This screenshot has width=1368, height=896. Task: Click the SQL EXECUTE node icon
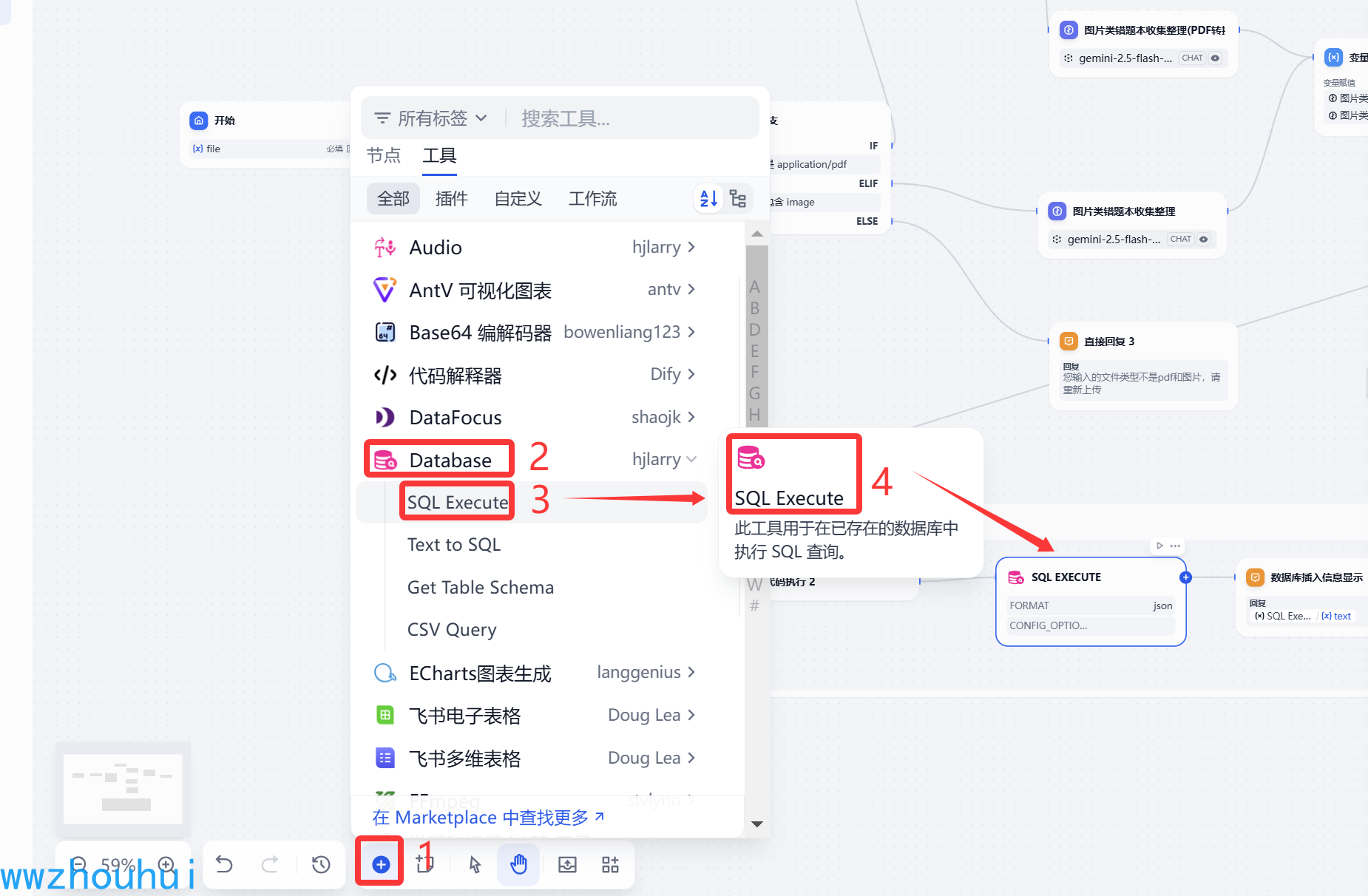tap(1016, 577)
